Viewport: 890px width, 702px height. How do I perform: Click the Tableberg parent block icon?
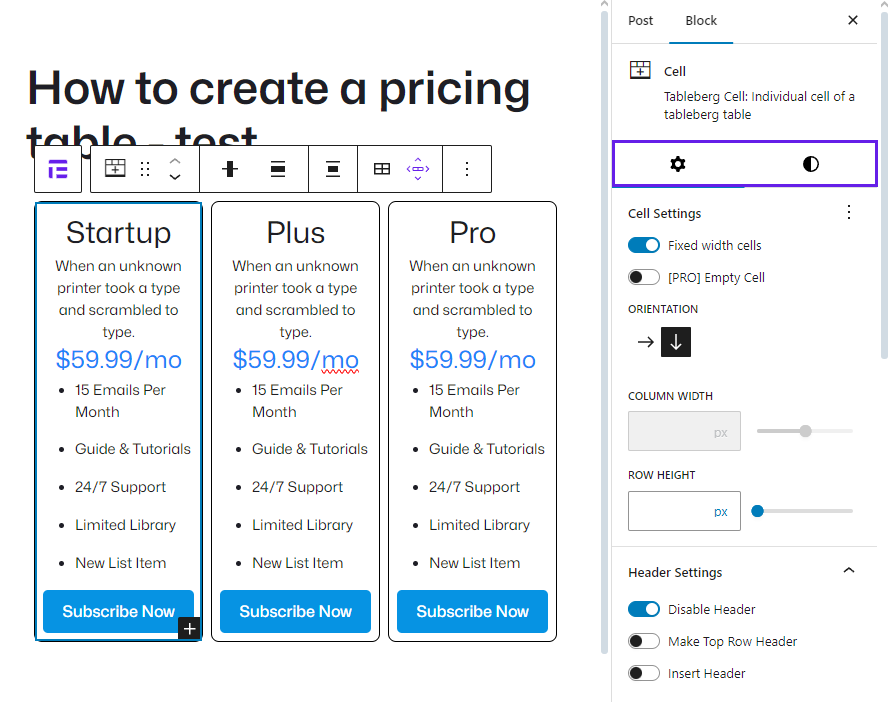58,169
